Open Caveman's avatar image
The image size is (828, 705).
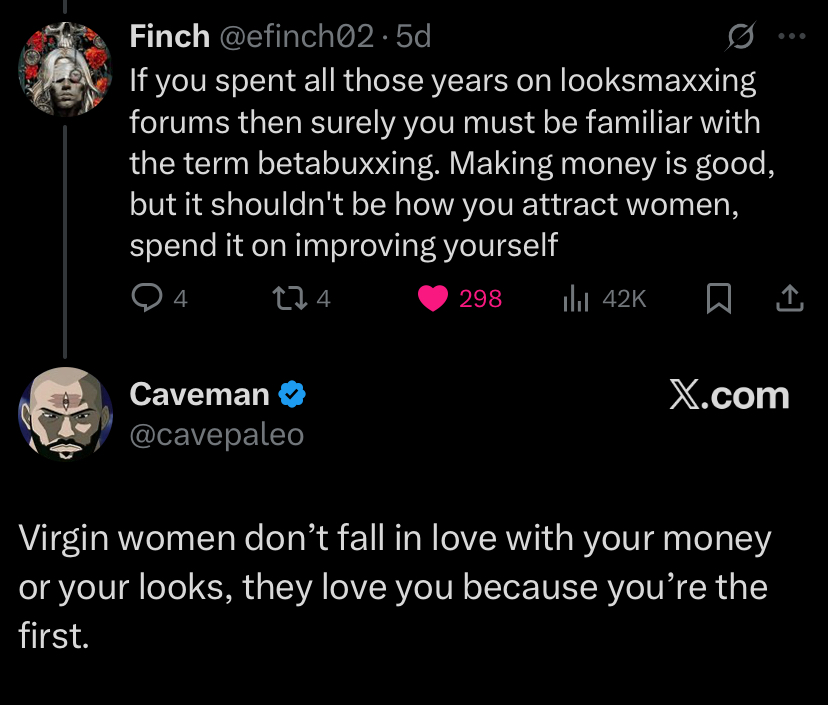[64, 413]
